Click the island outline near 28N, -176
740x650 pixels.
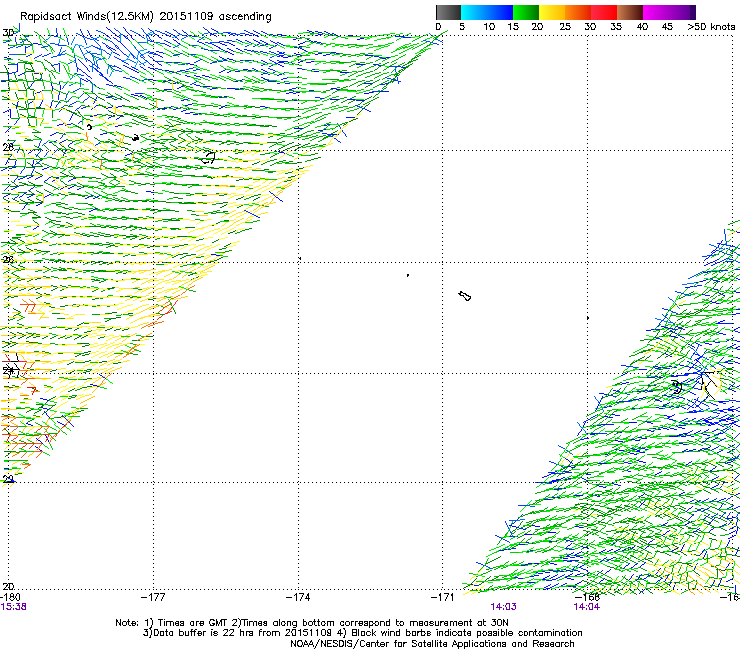click(x=208, y=158)
